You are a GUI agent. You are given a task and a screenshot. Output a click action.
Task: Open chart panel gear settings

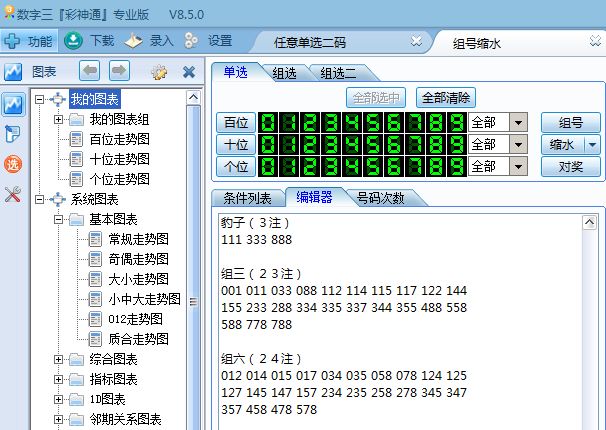tap(158, 72)
